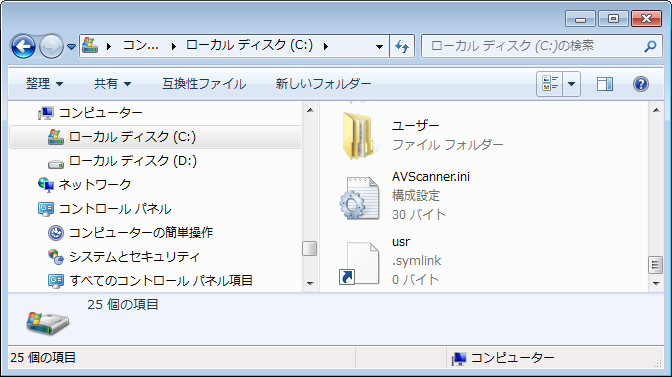Click the D: drive icon in tree
The width and height of the screenshot is (672, 377).
[x=55, y=164]
